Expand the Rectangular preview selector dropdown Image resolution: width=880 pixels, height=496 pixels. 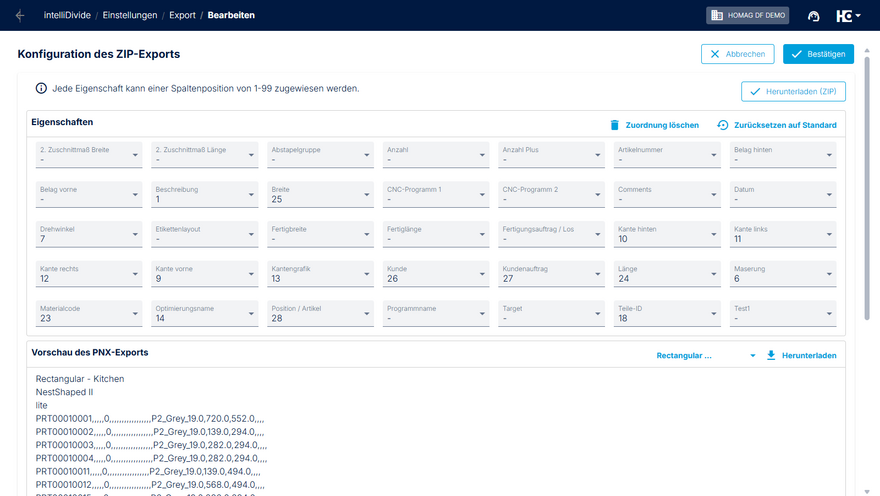click(752, 355)
